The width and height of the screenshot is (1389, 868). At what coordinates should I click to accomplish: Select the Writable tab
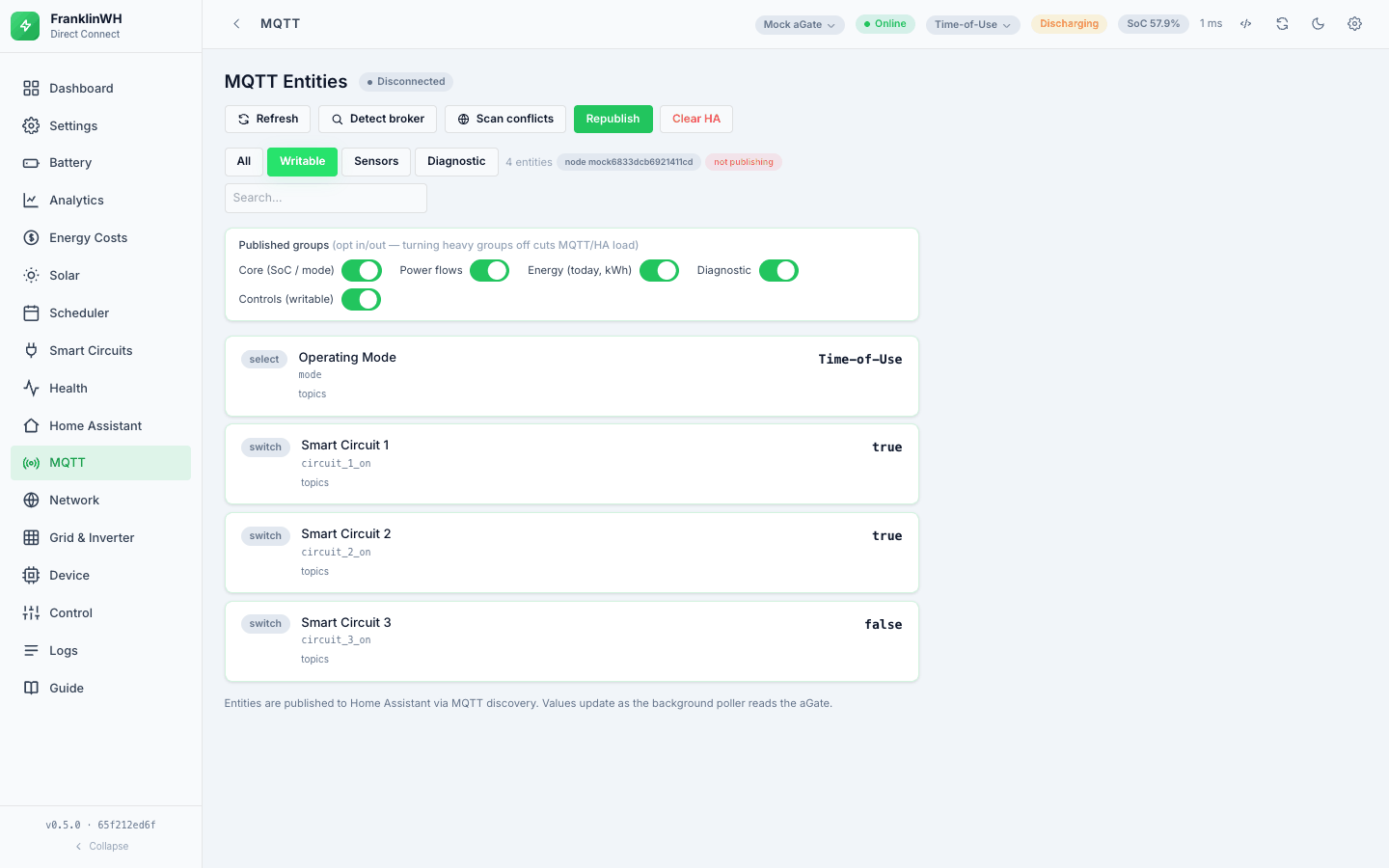tap(302, 162)
